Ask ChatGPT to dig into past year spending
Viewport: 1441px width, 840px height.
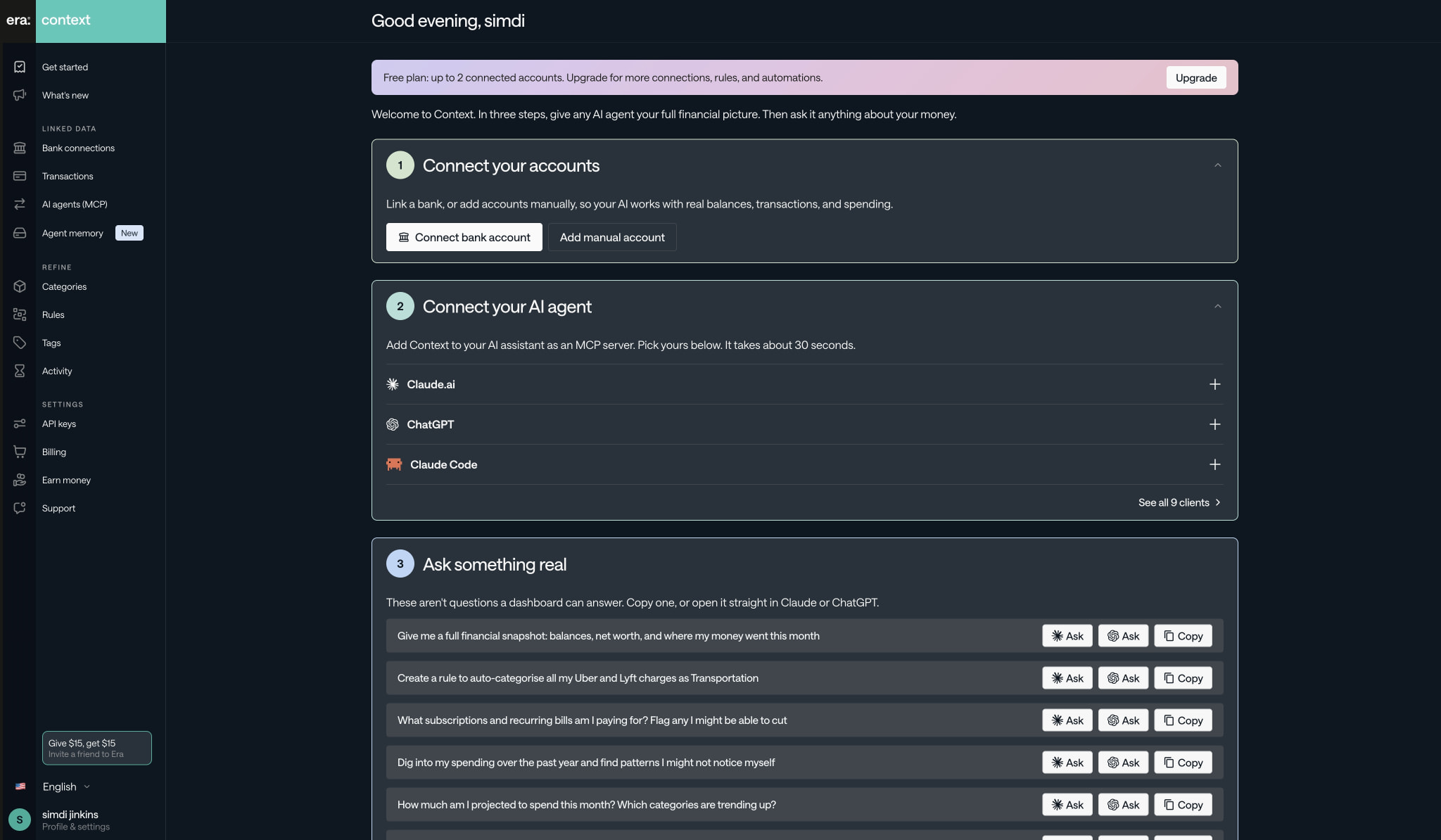(1124, 763)
